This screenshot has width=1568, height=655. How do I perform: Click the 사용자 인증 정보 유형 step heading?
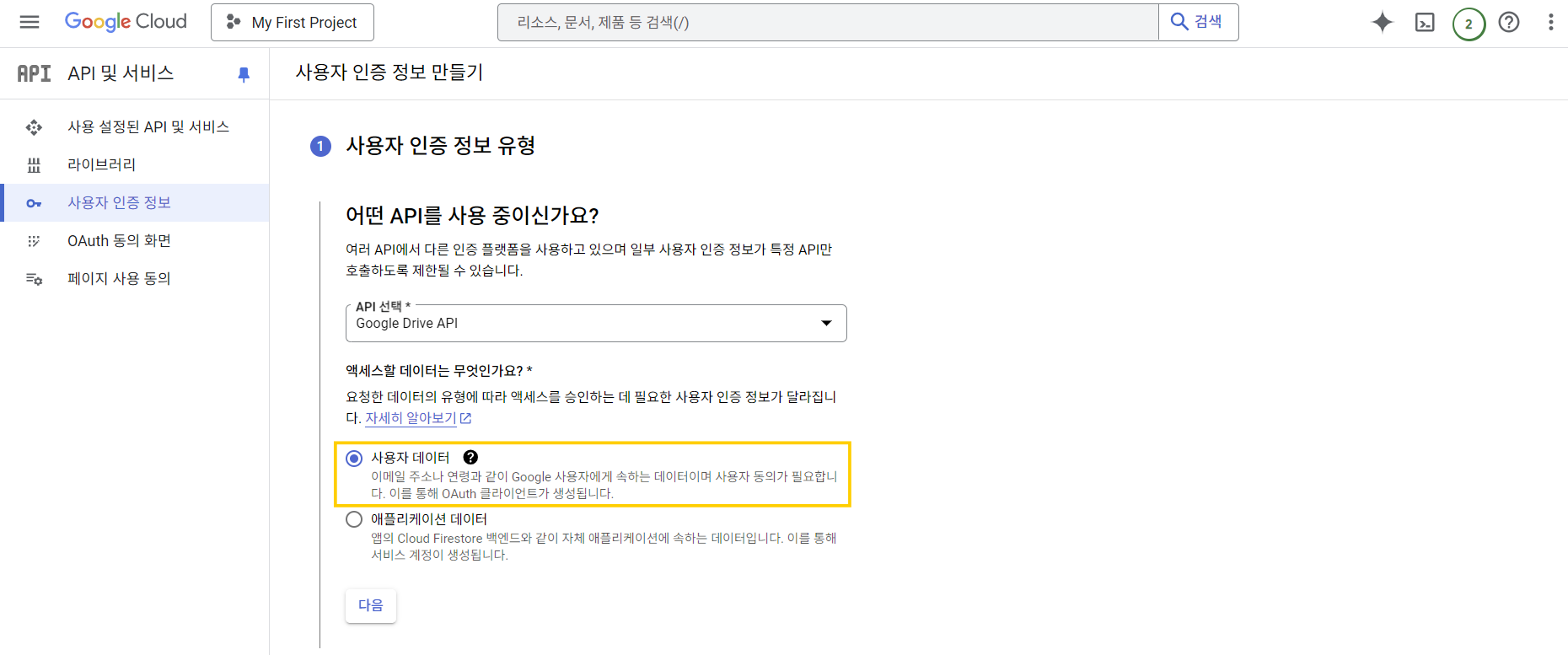pyautogui.click(x=441, y=146)
